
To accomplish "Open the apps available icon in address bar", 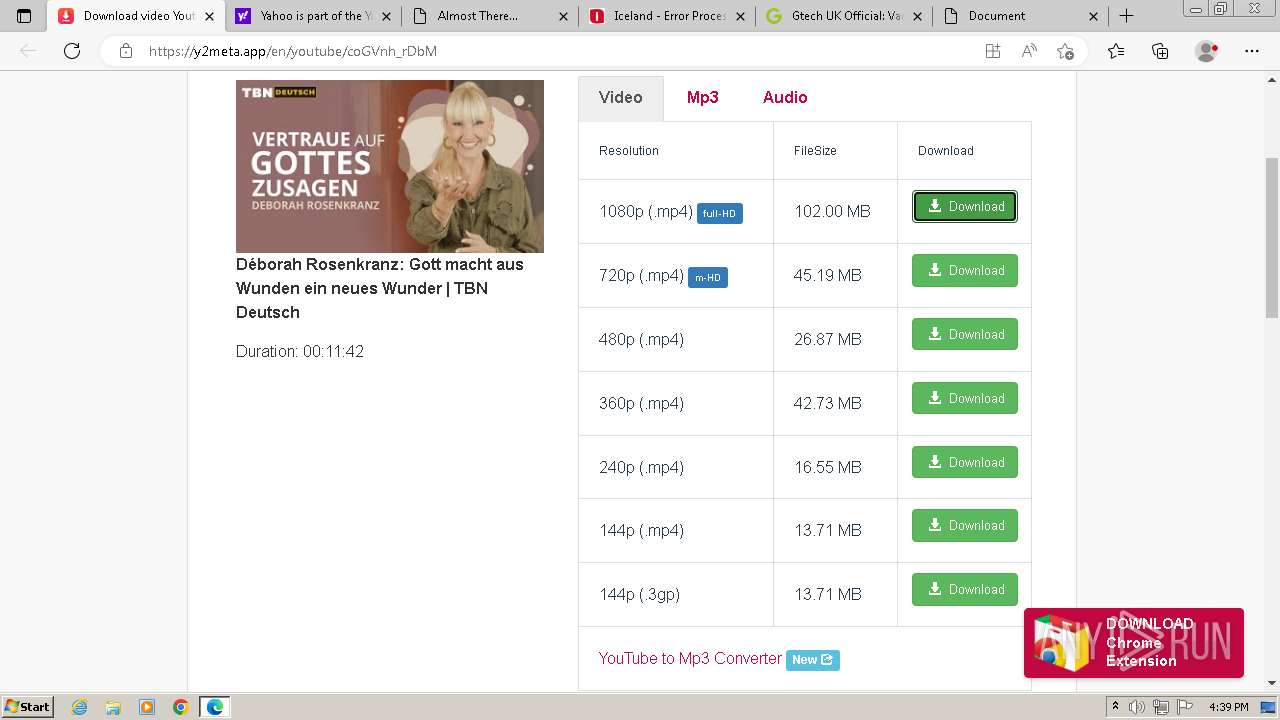I will tap(992, 51).
